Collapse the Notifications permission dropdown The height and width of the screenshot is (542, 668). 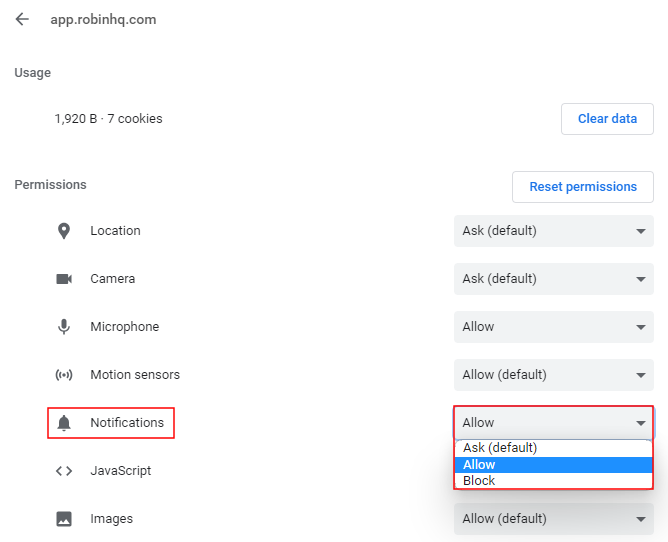tap(553, 423)
